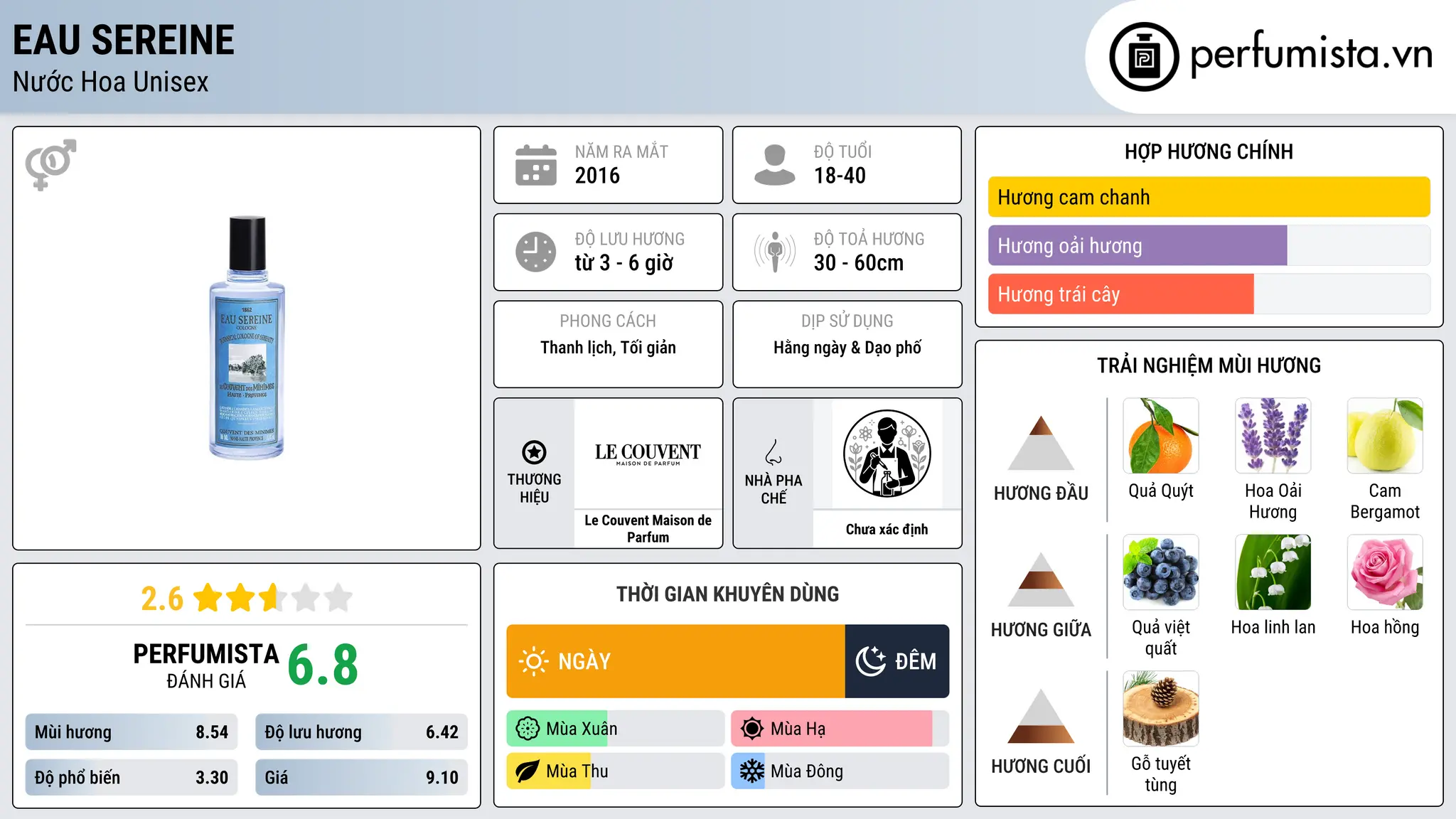Viewport: 1456px width, 819px height.
Task: Click the từ 3 - 6 giờ longevity value
Action: click(624, 263)
